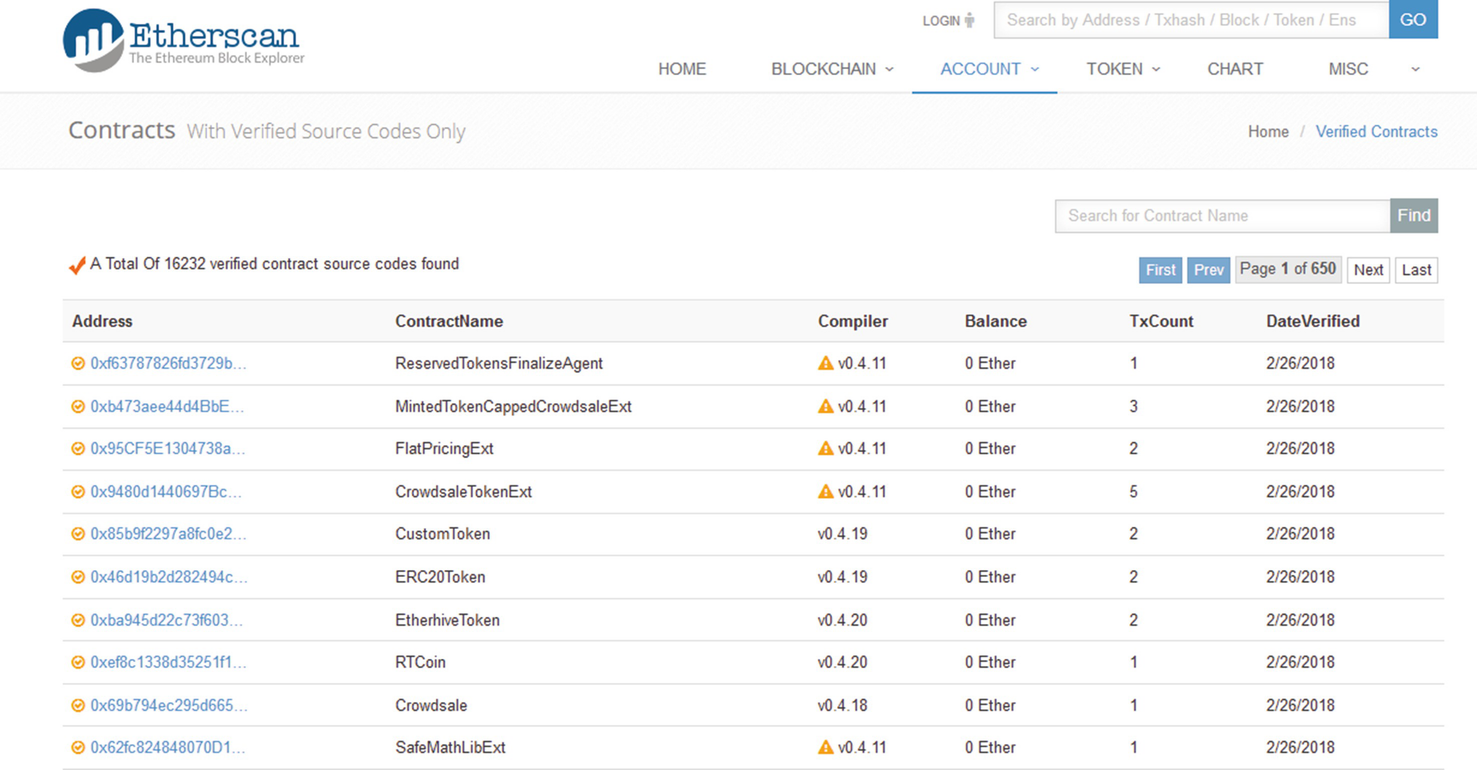1477x770 pixels.
Task: Click the Address column header
Action: pos(102,321)
